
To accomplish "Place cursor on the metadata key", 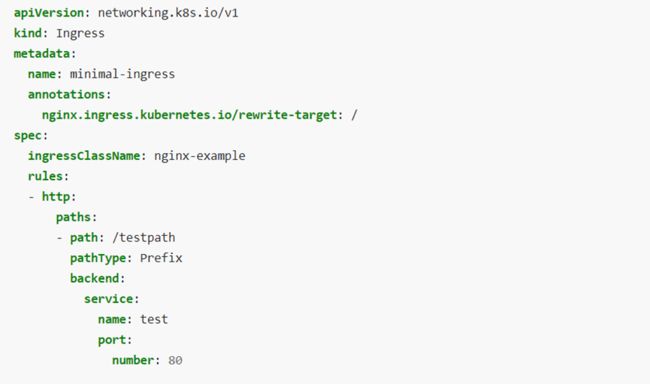I will coord(42,53).
